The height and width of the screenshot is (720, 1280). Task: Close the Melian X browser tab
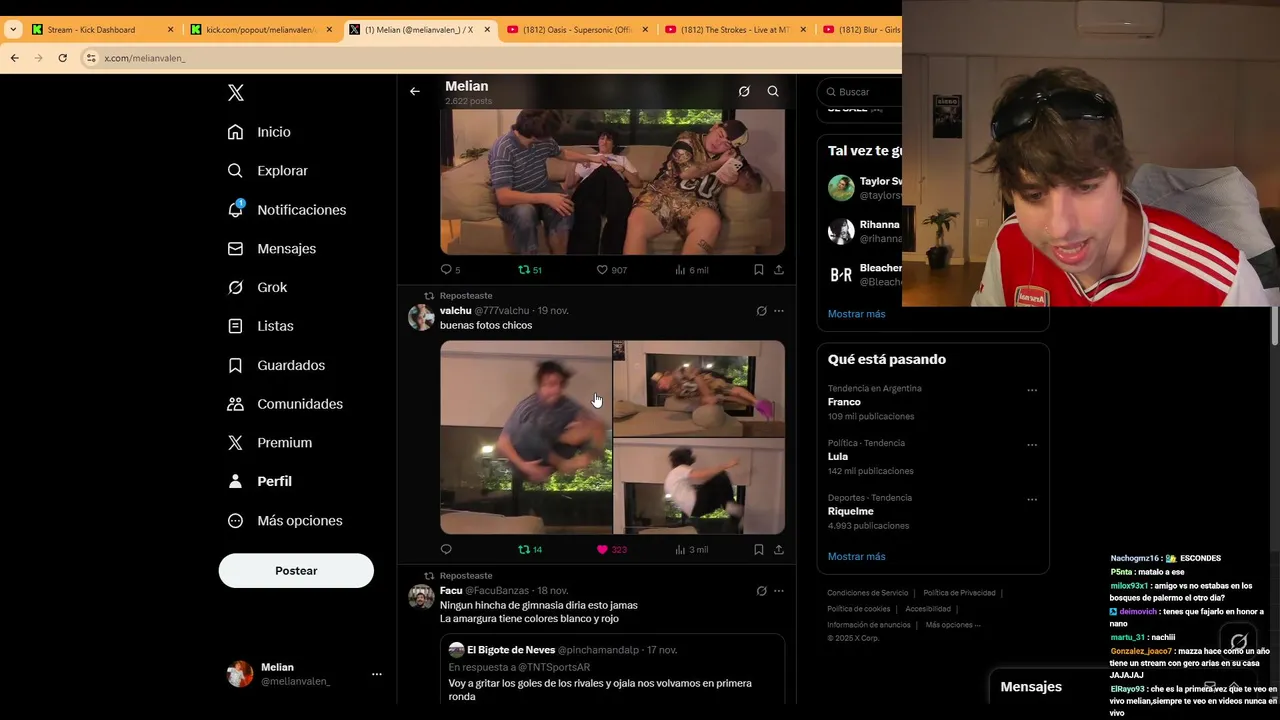click(487, 30)
